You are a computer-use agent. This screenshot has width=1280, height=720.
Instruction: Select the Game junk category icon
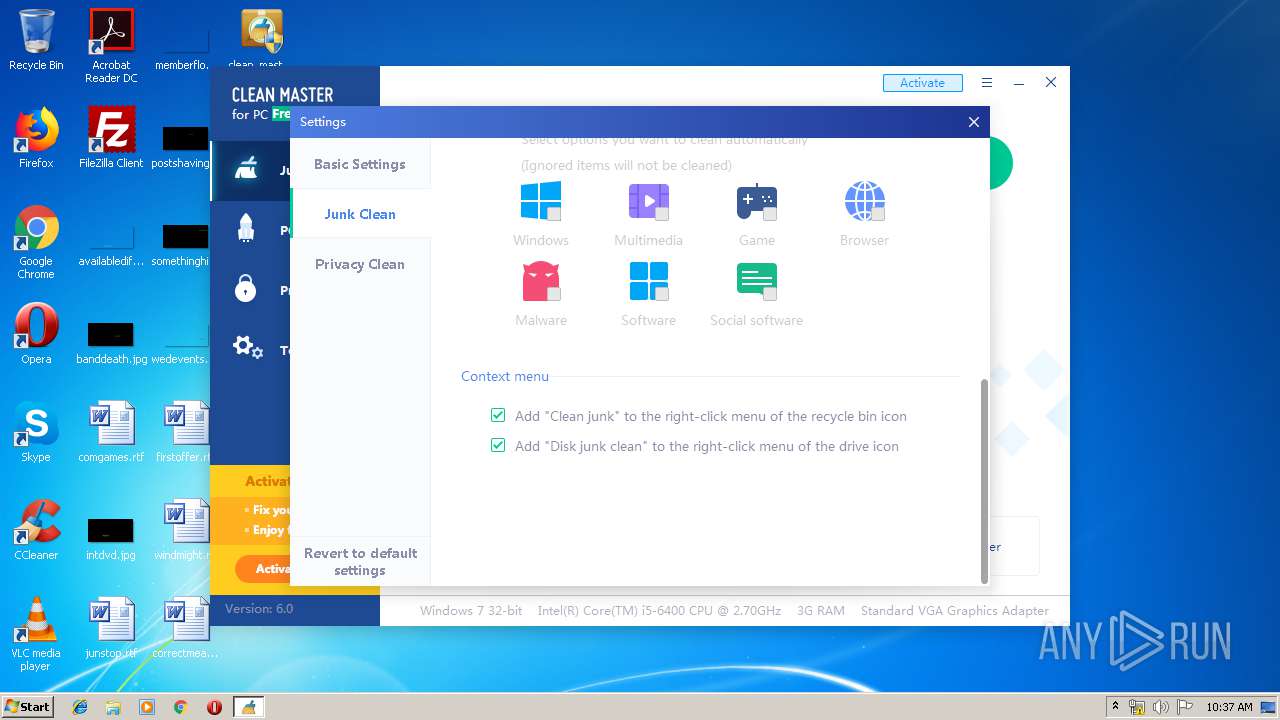click(756, 201)
